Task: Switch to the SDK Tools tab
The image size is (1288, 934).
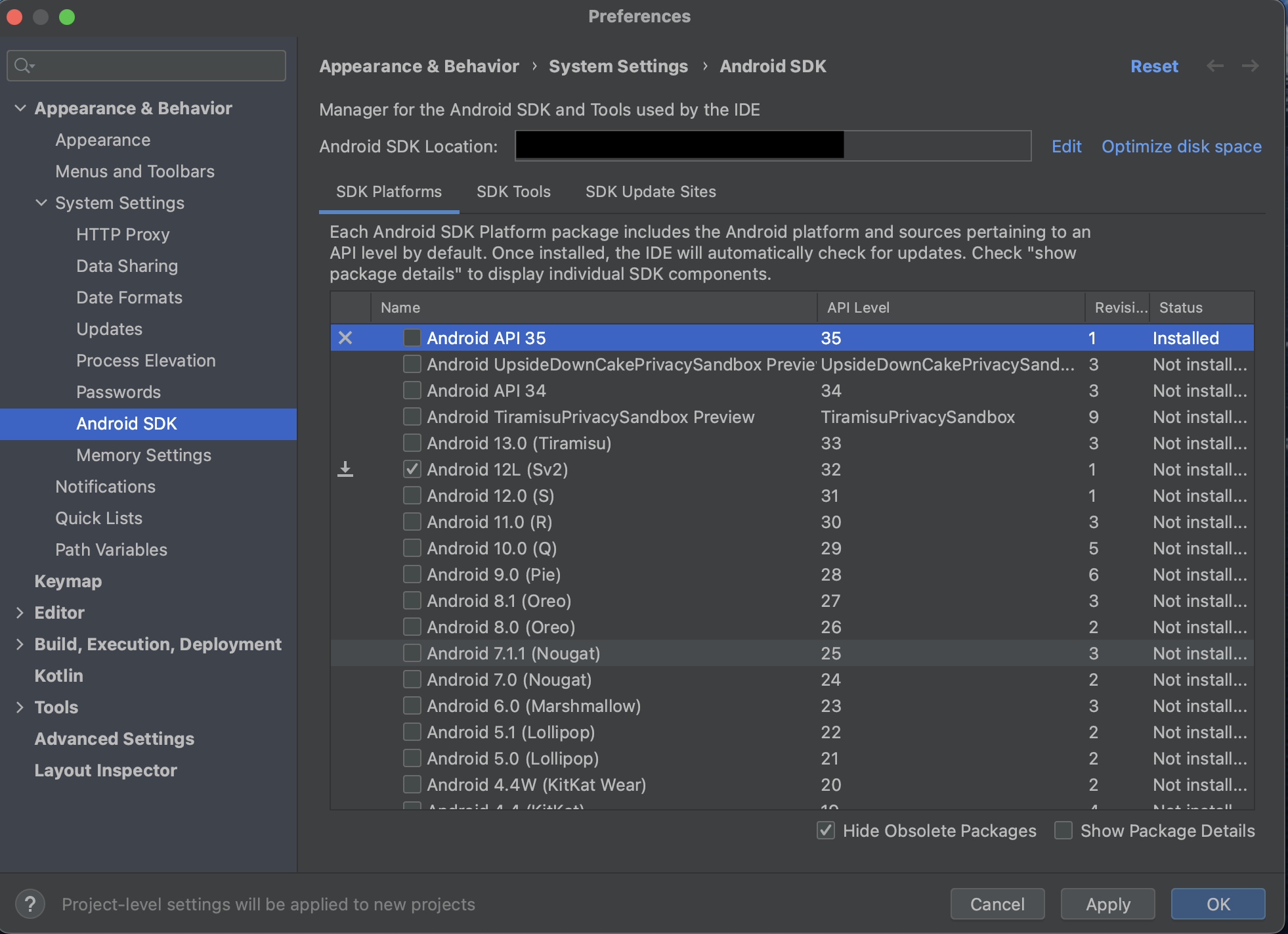Action: (513, 192)
